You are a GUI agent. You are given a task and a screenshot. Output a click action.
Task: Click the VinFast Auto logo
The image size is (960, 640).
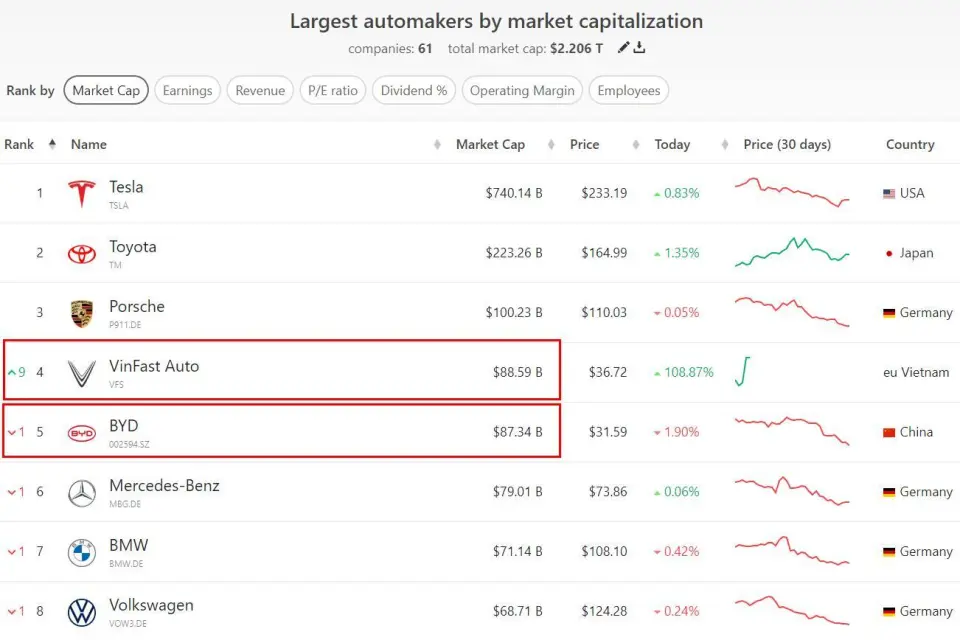pyautogui.click(x=81, y=374)
